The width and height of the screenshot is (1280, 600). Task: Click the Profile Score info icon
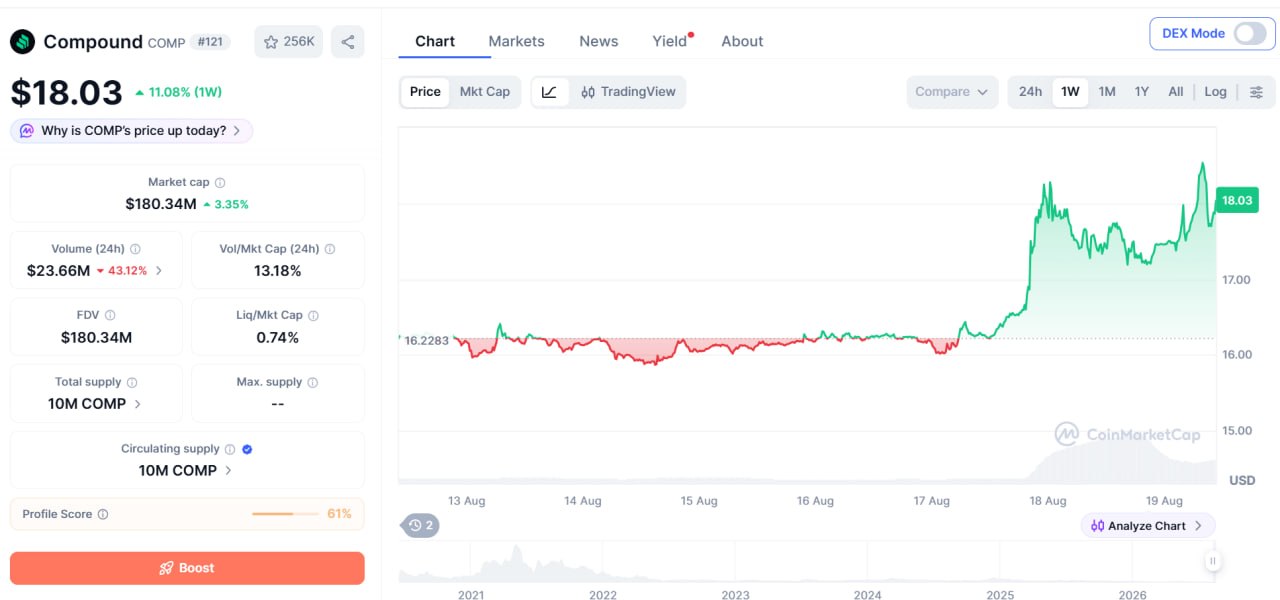tap(103, 514)
